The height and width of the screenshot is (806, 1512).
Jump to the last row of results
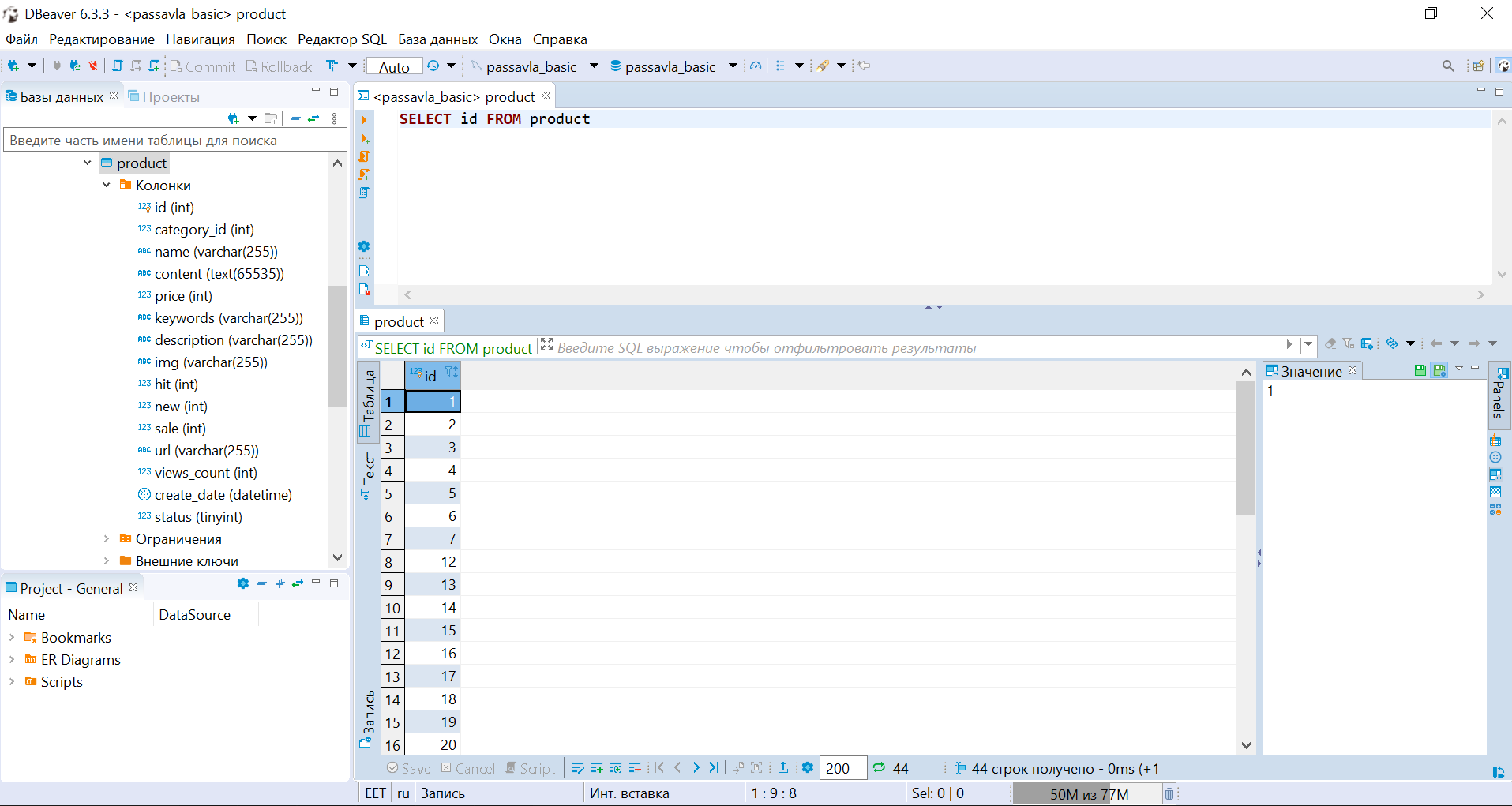(x=714, y=767)
